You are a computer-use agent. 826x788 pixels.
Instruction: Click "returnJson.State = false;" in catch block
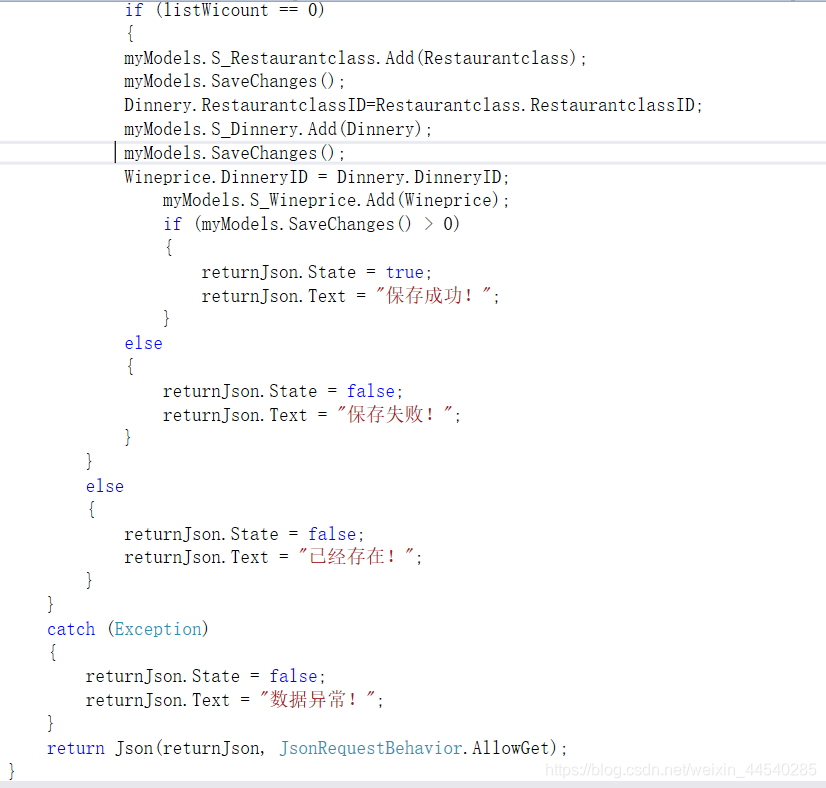[205, 676]
